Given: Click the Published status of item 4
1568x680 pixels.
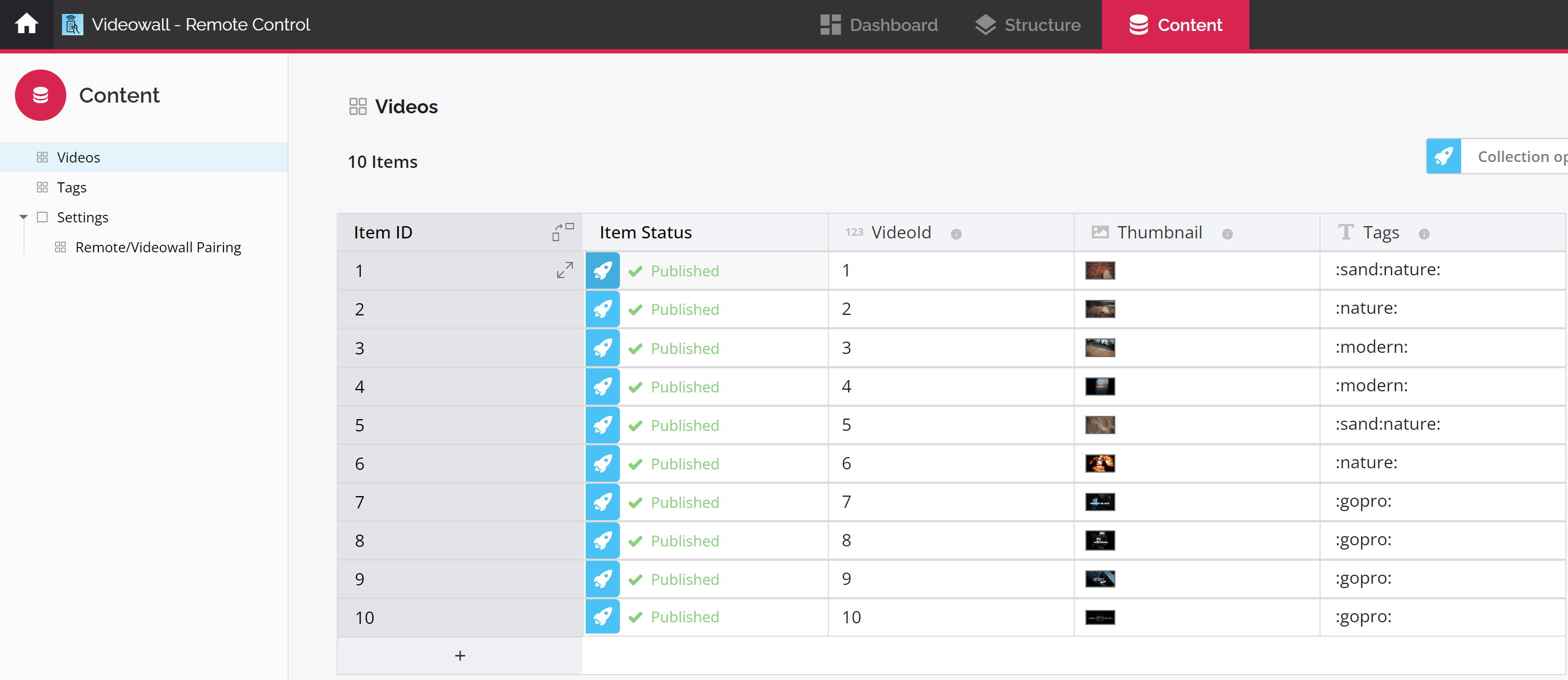Looking at the screenshot, I should 674,387.
